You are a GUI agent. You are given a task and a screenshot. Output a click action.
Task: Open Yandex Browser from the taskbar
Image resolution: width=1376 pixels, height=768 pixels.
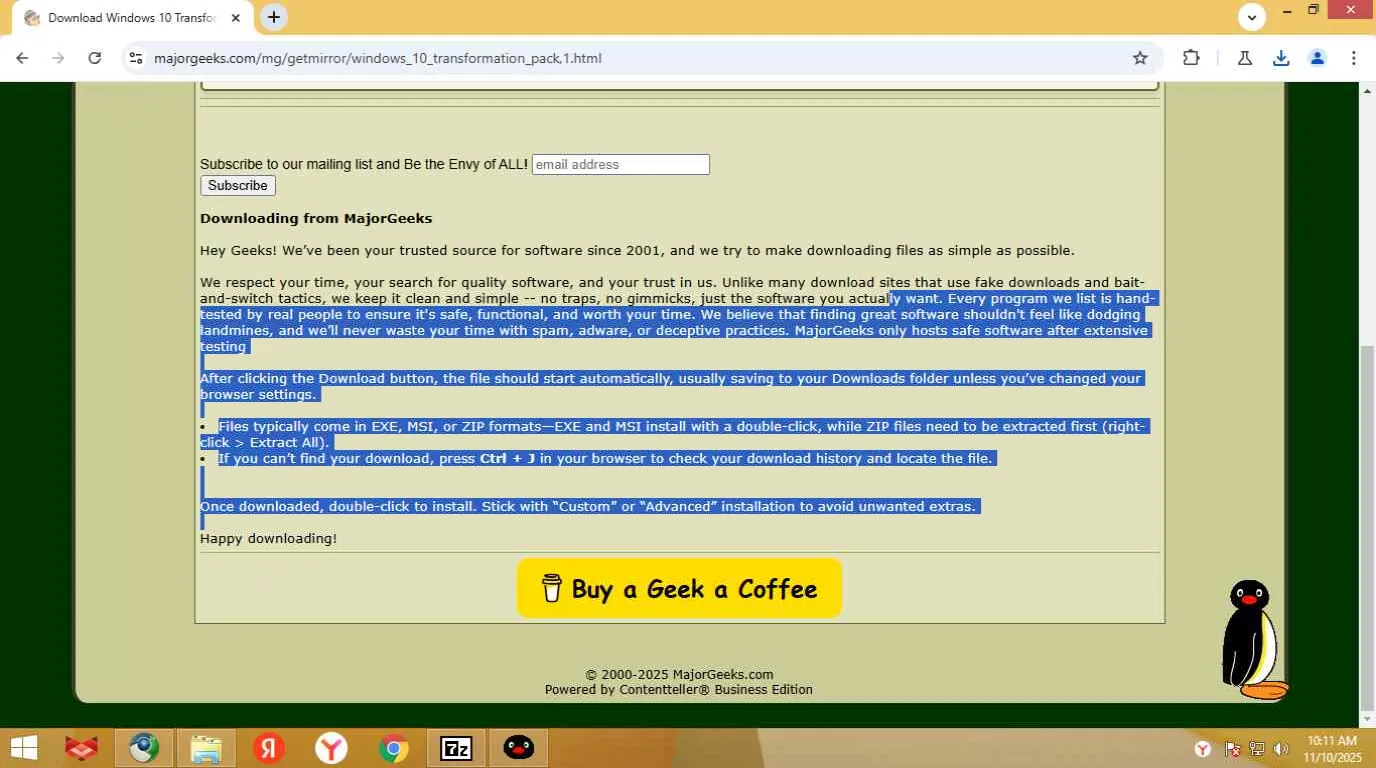[x=331, y=748]
